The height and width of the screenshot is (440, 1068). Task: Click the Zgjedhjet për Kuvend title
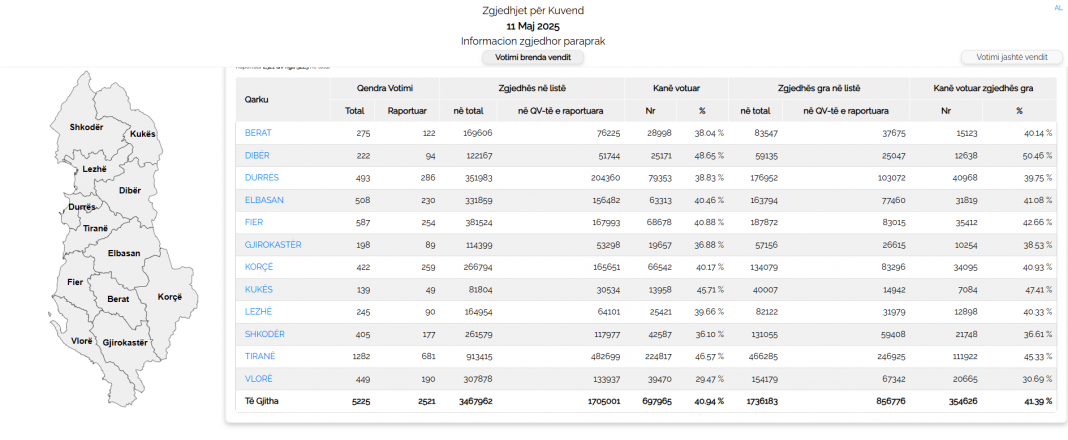point(533,11)
